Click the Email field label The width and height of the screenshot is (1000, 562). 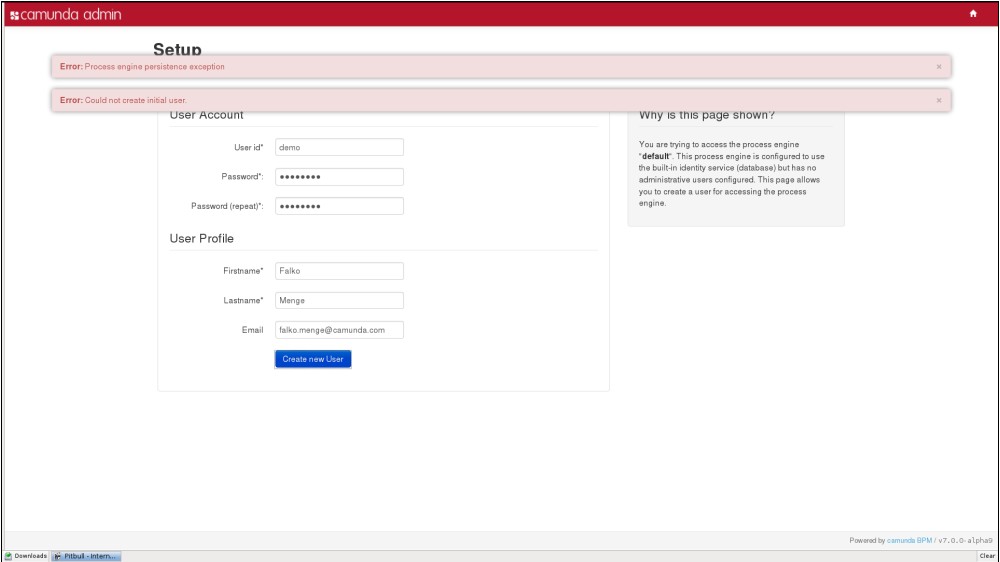click(252, 330)
